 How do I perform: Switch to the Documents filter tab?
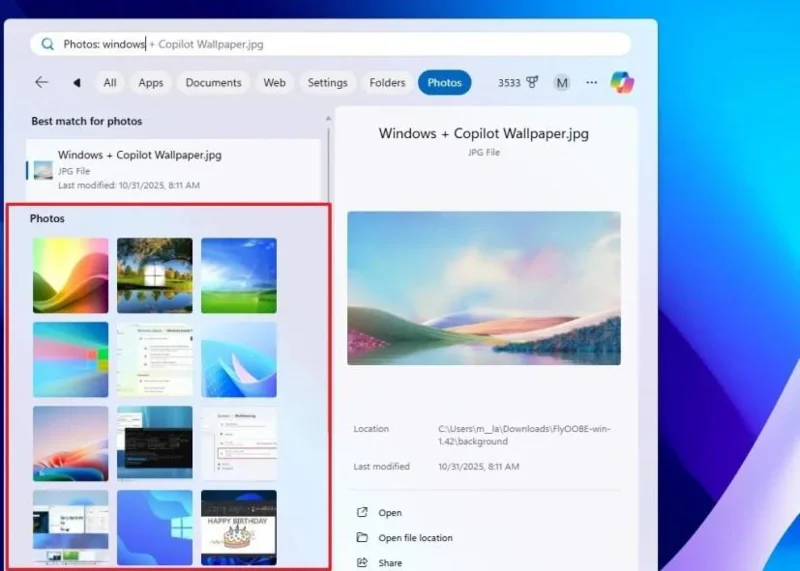click(213, 83)
